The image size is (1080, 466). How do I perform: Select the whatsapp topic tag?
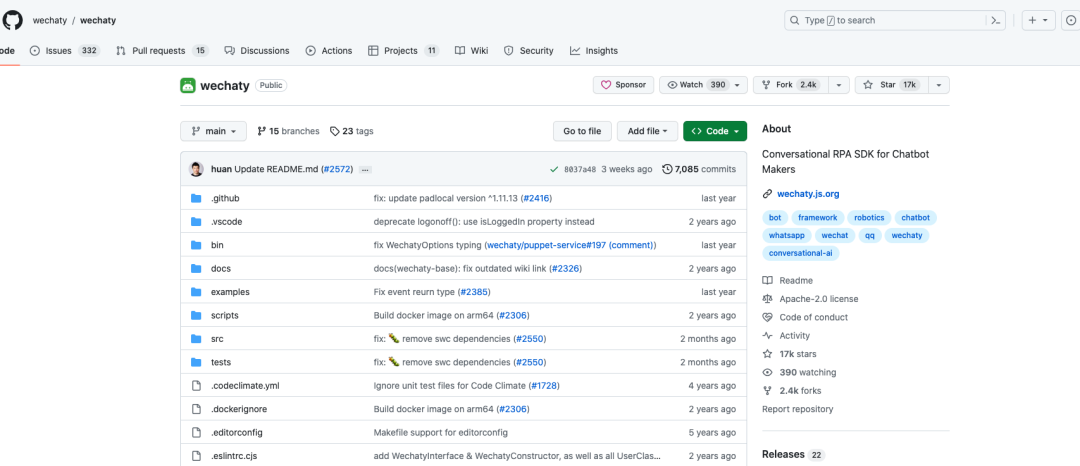point(787,235)
